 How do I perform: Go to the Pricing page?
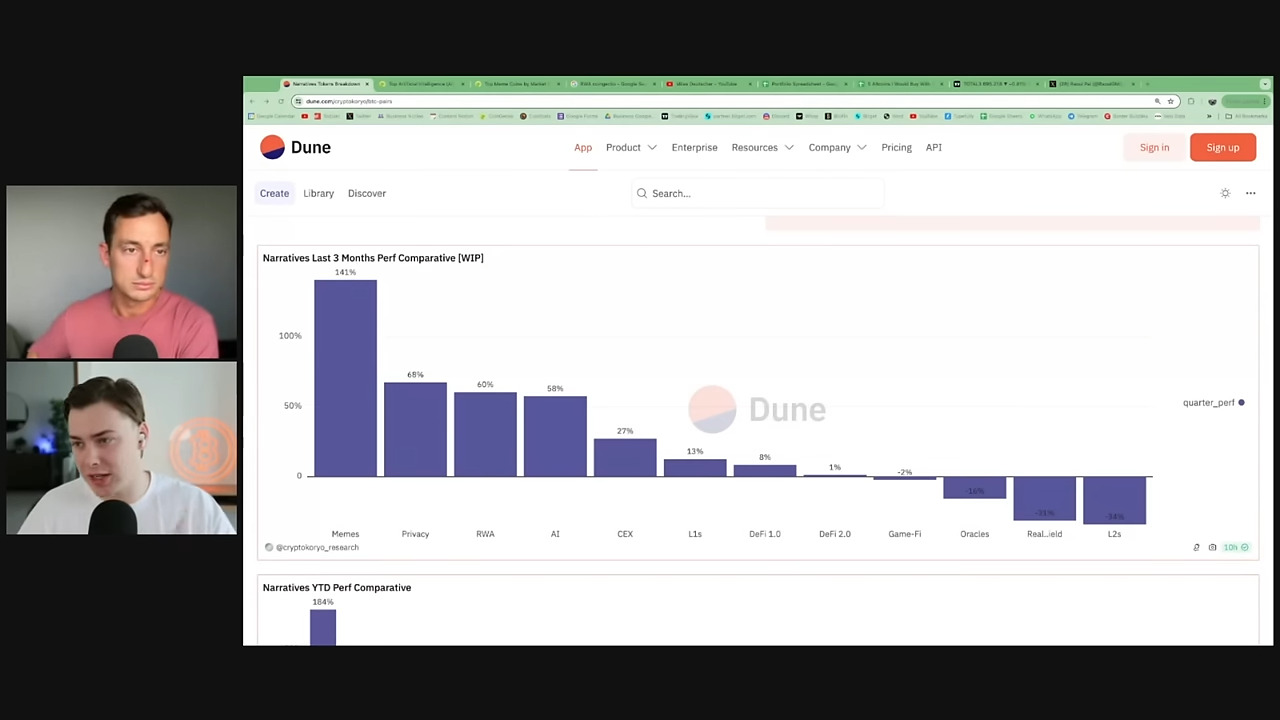pos(896,147)
